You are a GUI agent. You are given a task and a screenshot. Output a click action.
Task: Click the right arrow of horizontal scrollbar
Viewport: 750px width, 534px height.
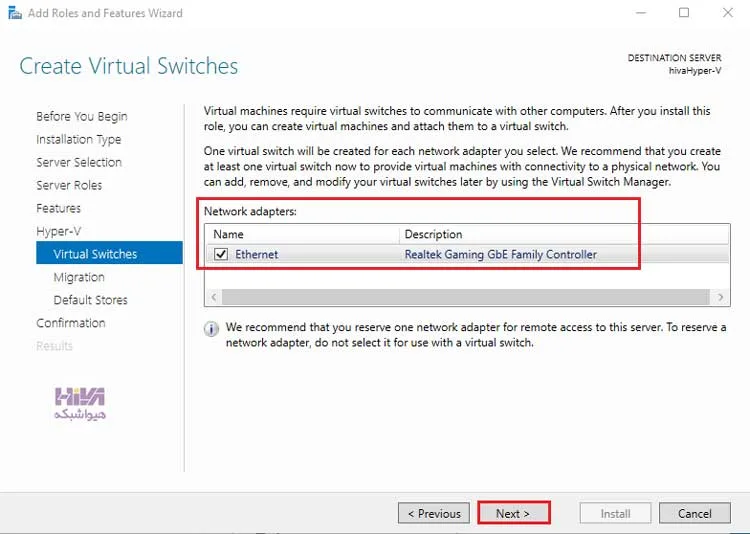coord(720,297)
